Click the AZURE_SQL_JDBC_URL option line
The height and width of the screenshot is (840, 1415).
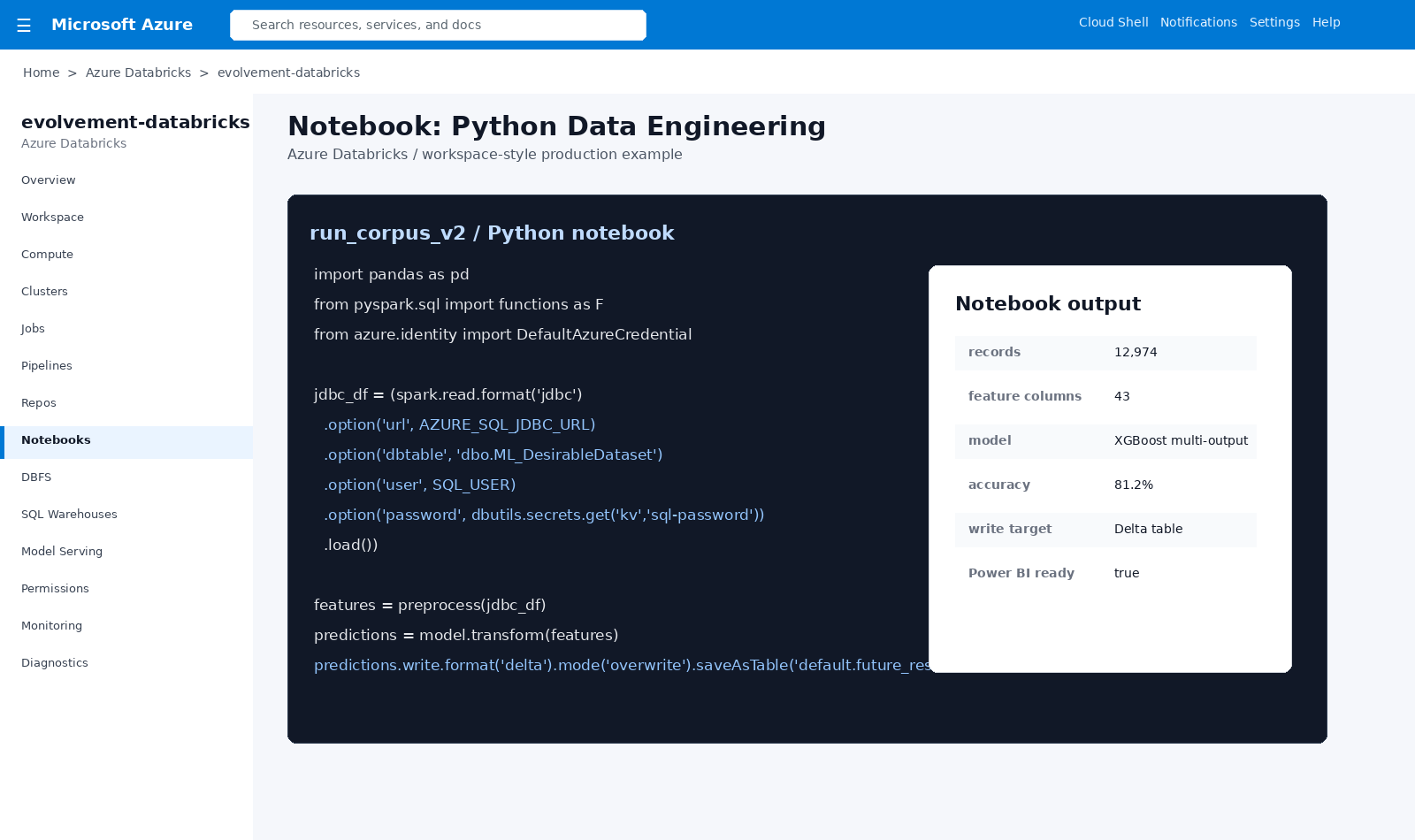pos(460,424)
